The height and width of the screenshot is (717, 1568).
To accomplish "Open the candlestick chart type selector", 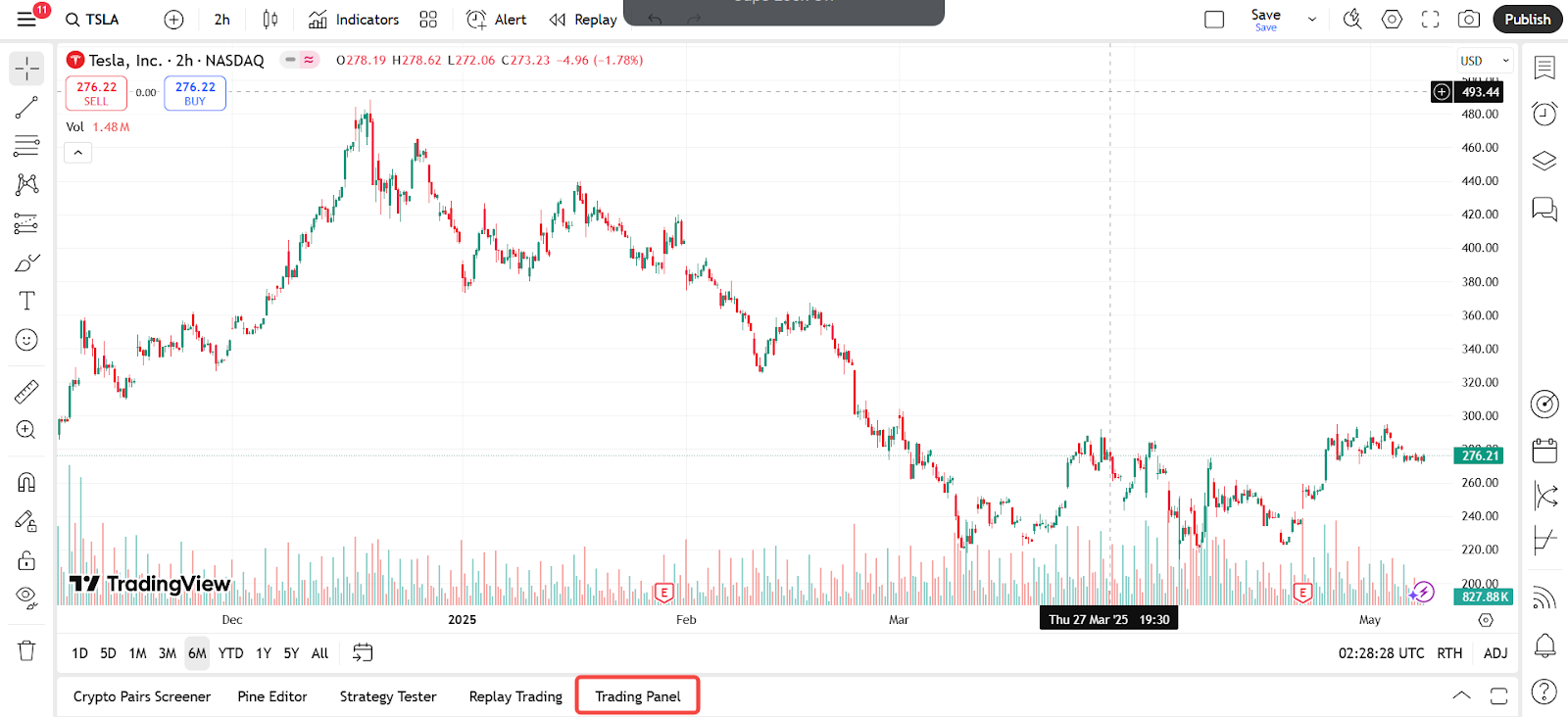I will [270, 20].
